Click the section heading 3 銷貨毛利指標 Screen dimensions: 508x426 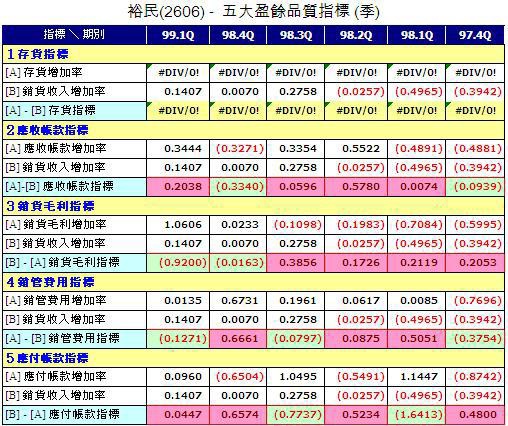(50, 206)
